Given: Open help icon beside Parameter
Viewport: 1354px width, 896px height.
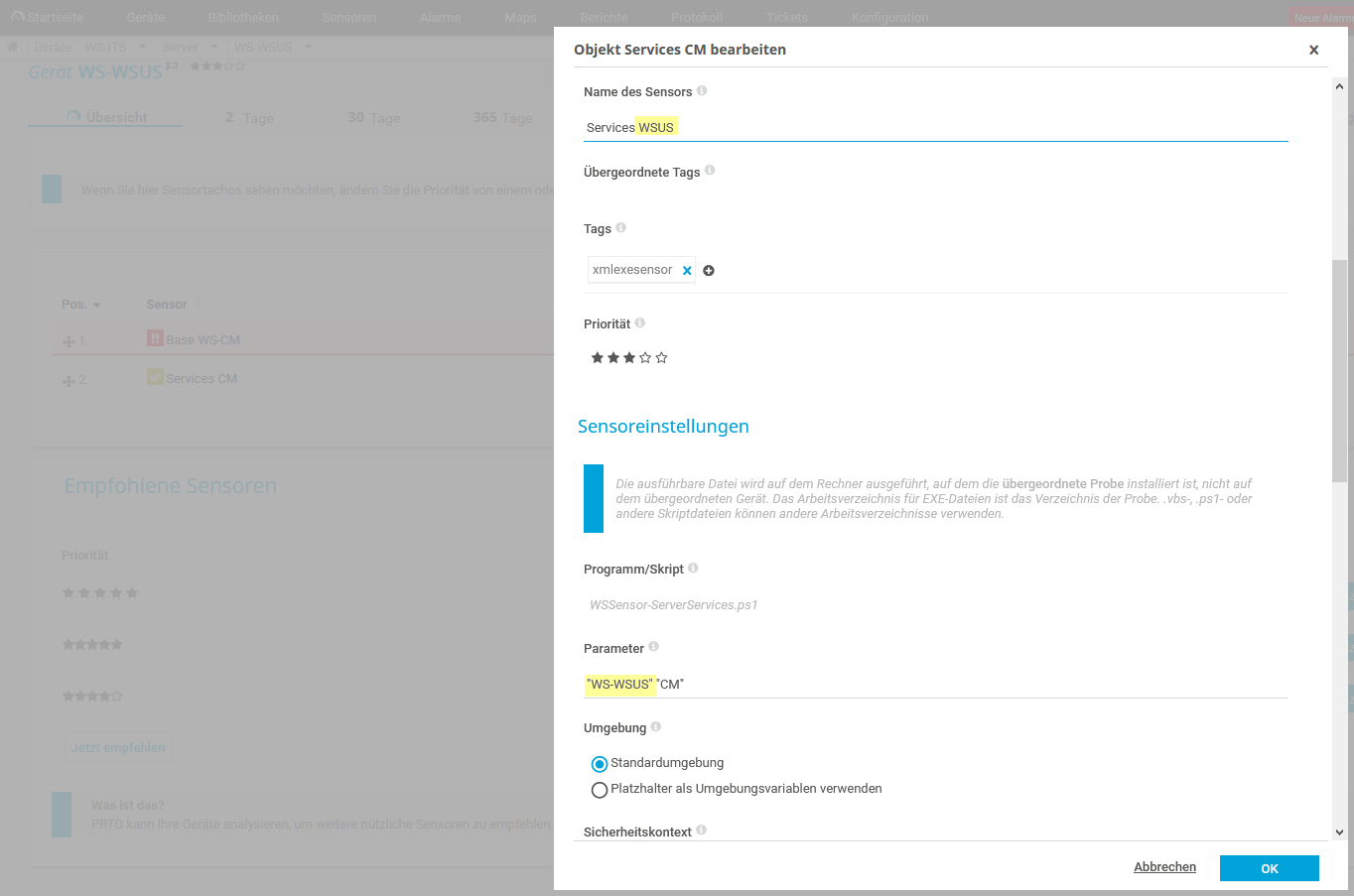Looking at the screenshot, I should click(x=653, y=647).
